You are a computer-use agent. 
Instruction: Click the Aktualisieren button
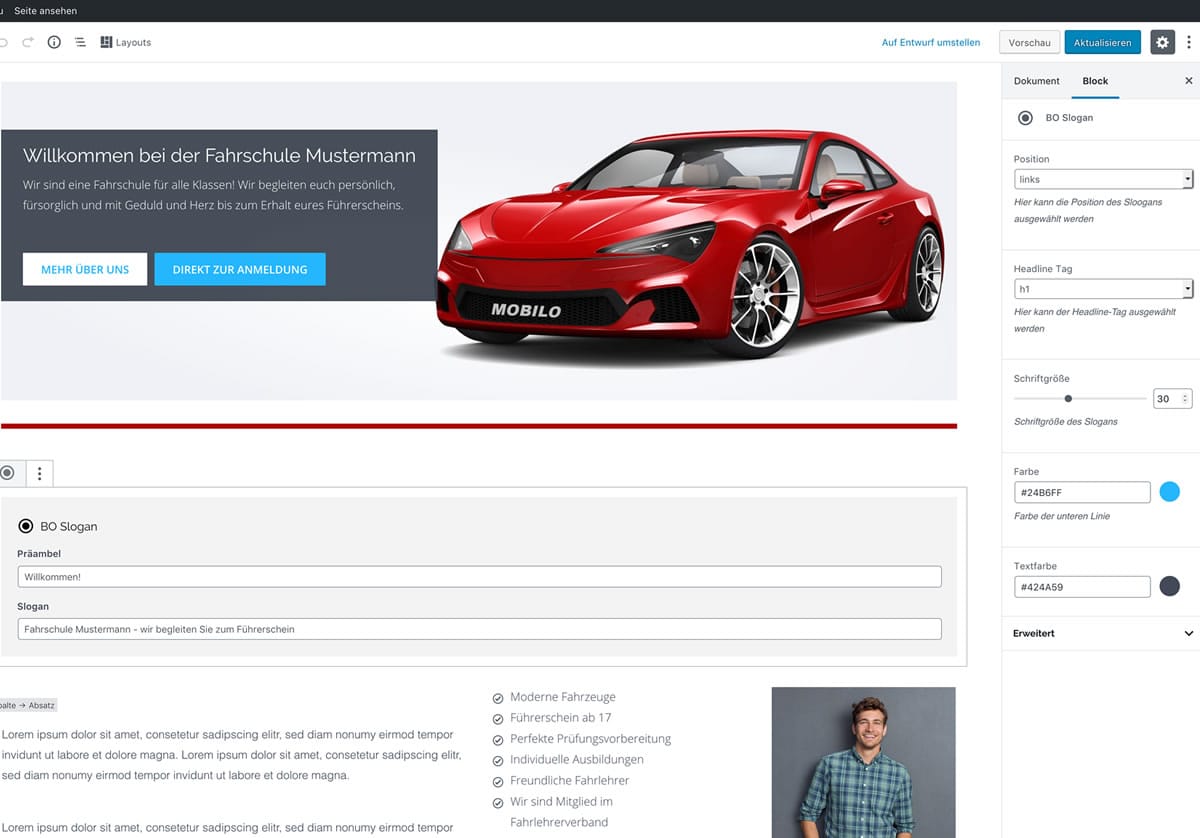(1102, 42)
